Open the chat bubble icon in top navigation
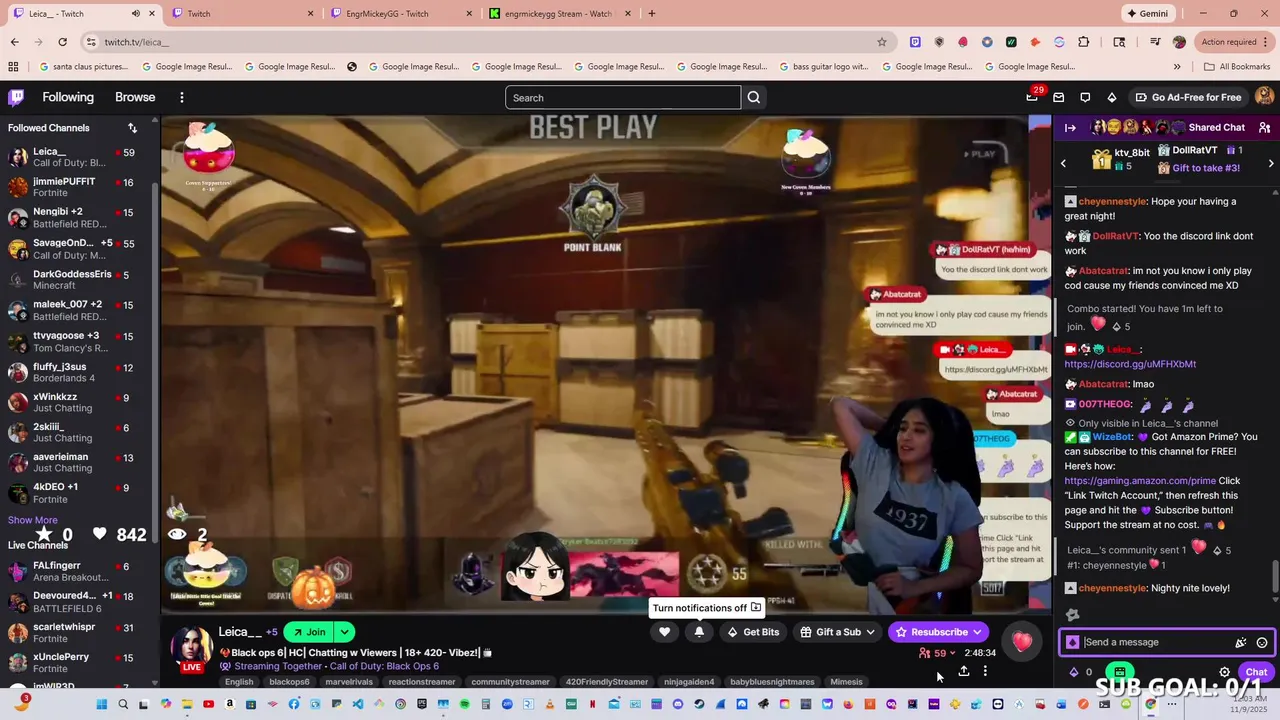 click(x=1085, y=97)
